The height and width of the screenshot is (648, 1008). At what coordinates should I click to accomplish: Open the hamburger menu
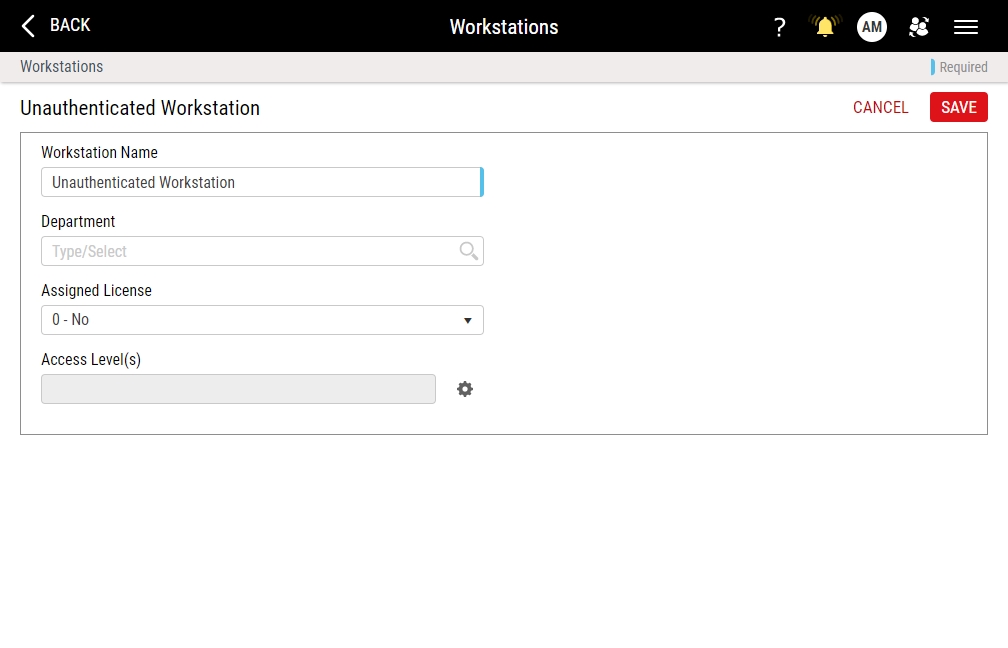pyautogui.click(x=966, y=27)
